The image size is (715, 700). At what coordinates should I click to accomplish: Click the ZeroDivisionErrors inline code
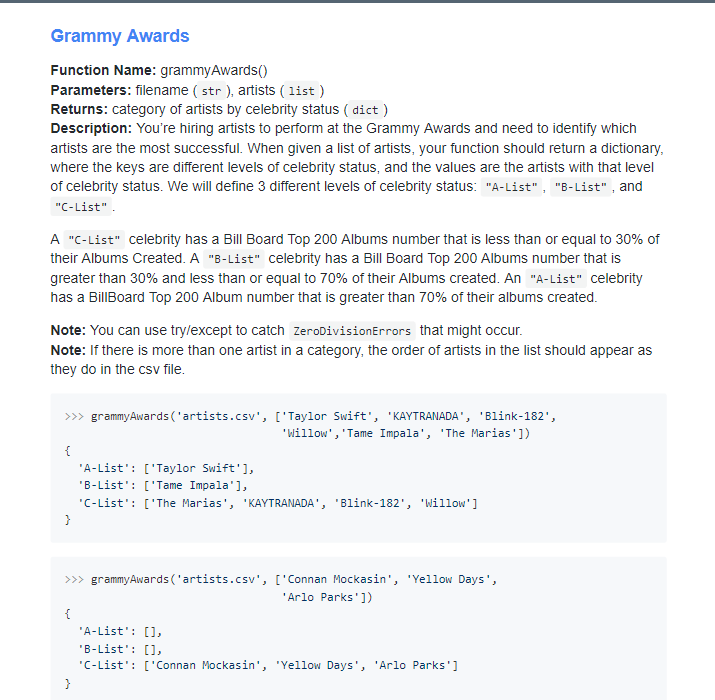coord(352,331)
